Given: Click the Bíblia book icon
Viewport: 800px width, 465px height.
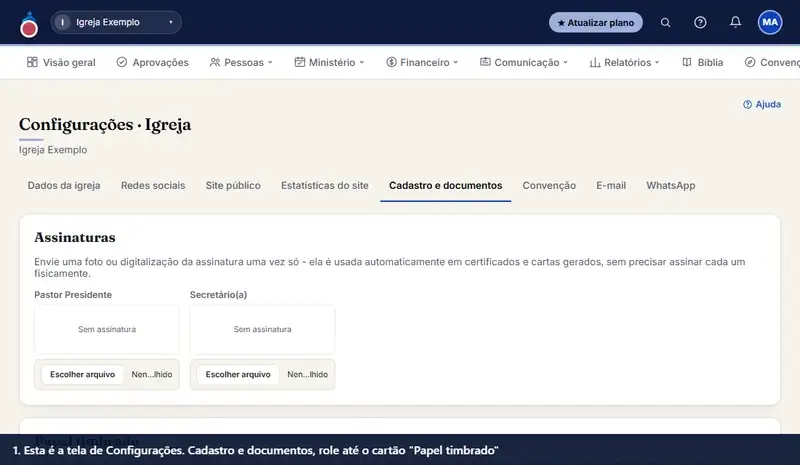Looking at the screenshot, I should pos(687,62).
